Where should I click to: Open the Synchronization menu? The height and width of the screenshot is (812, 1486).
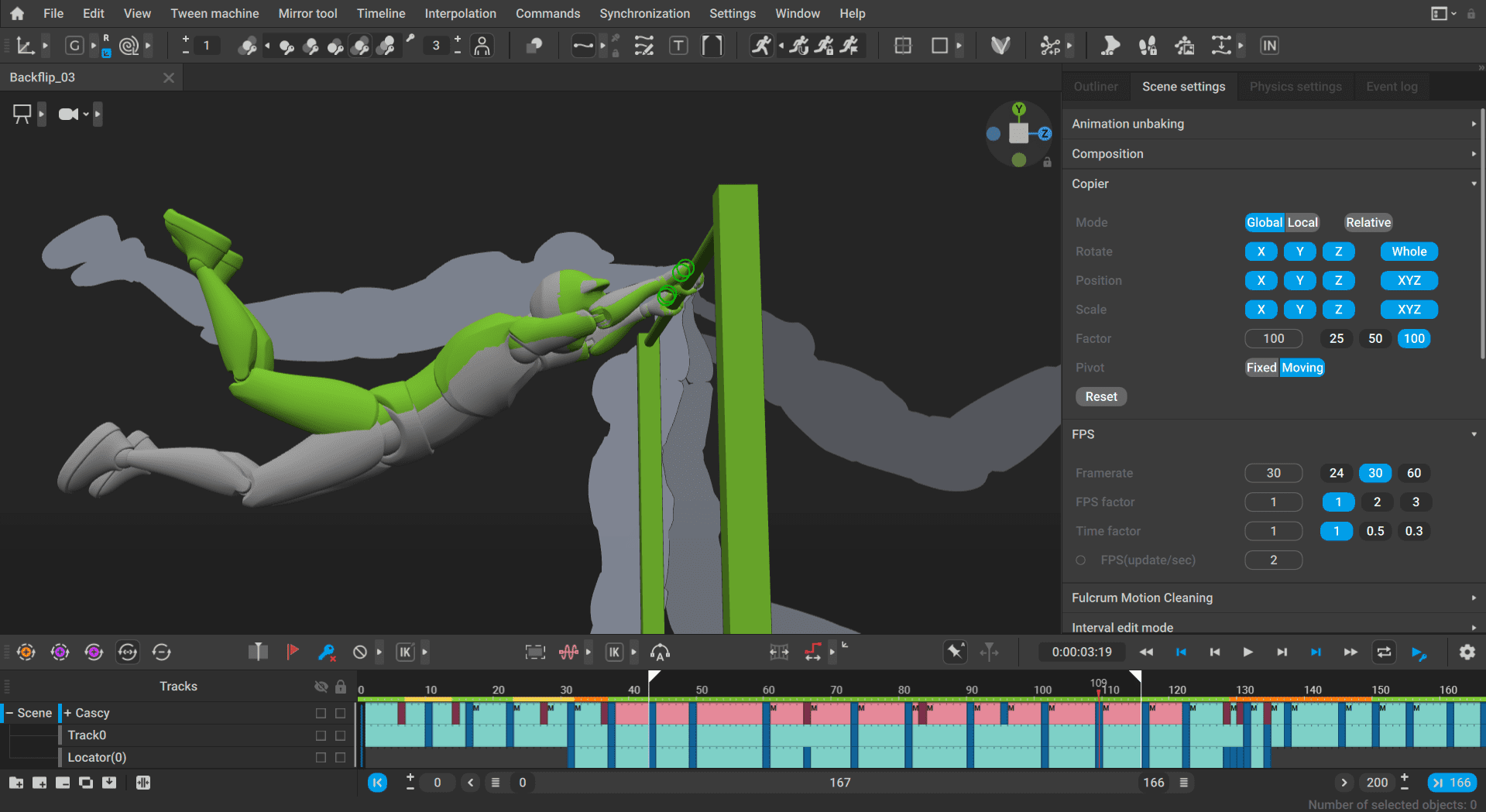point(644,13)
